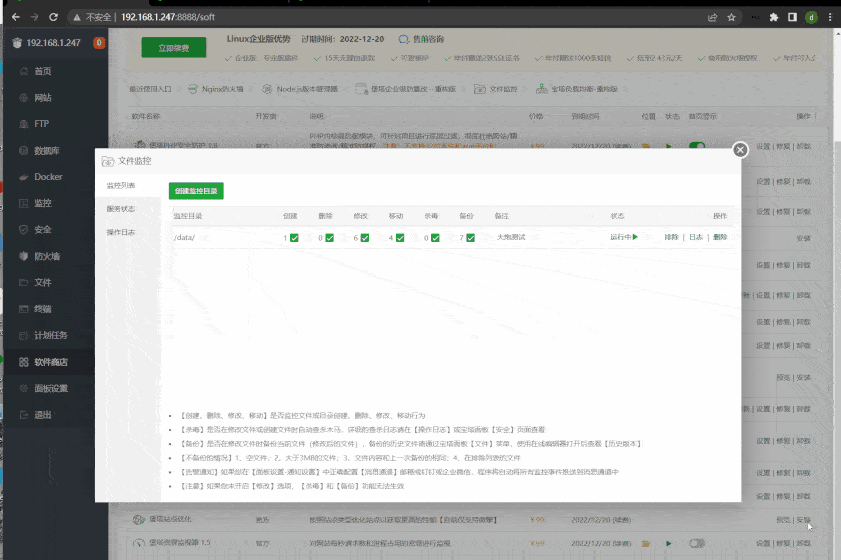Open 安全 in the sidebar

[x=43, y=230]
